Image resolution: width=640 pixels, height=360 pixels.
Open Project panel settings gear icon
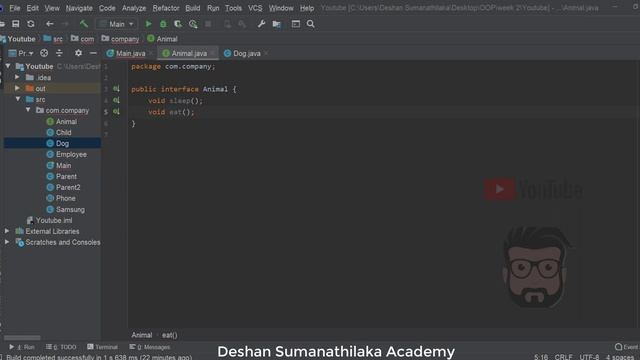point(78,53)
